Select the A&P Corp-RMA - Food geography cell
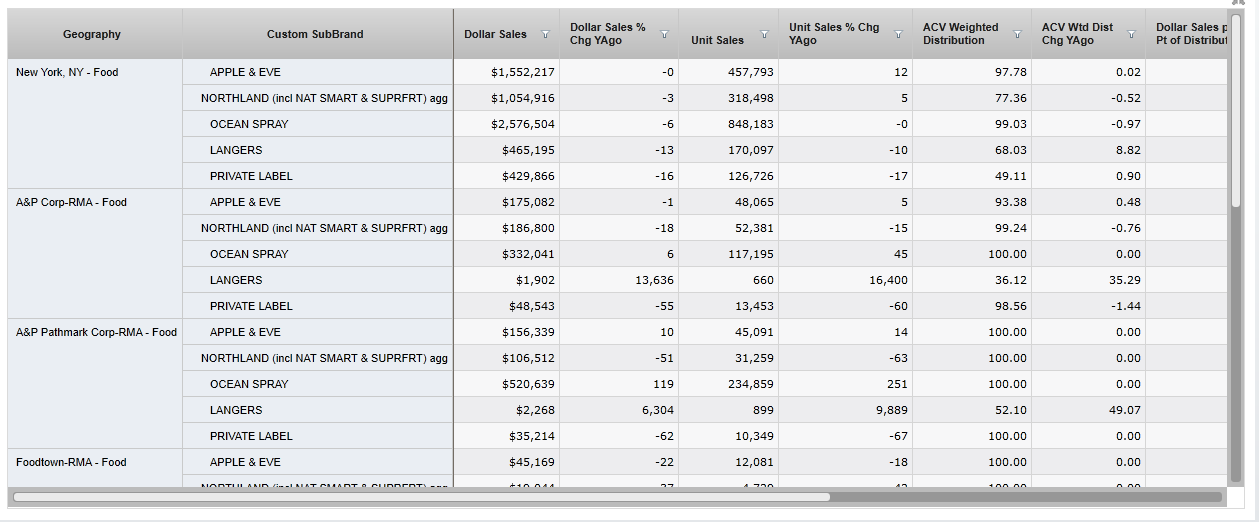Screen dimensions: 1259x522 71,202
